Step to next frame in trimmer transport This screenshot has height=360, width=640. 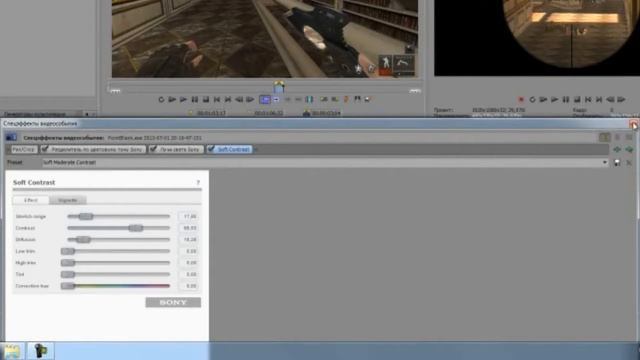click(250, 99)
